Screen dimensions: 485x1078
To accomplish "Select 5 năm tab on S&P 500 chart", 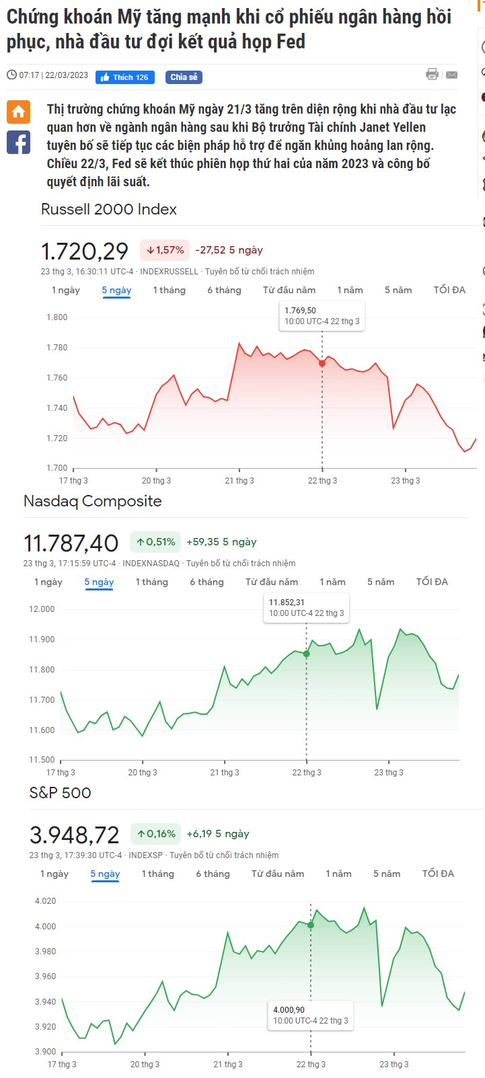I will [387, 874].
